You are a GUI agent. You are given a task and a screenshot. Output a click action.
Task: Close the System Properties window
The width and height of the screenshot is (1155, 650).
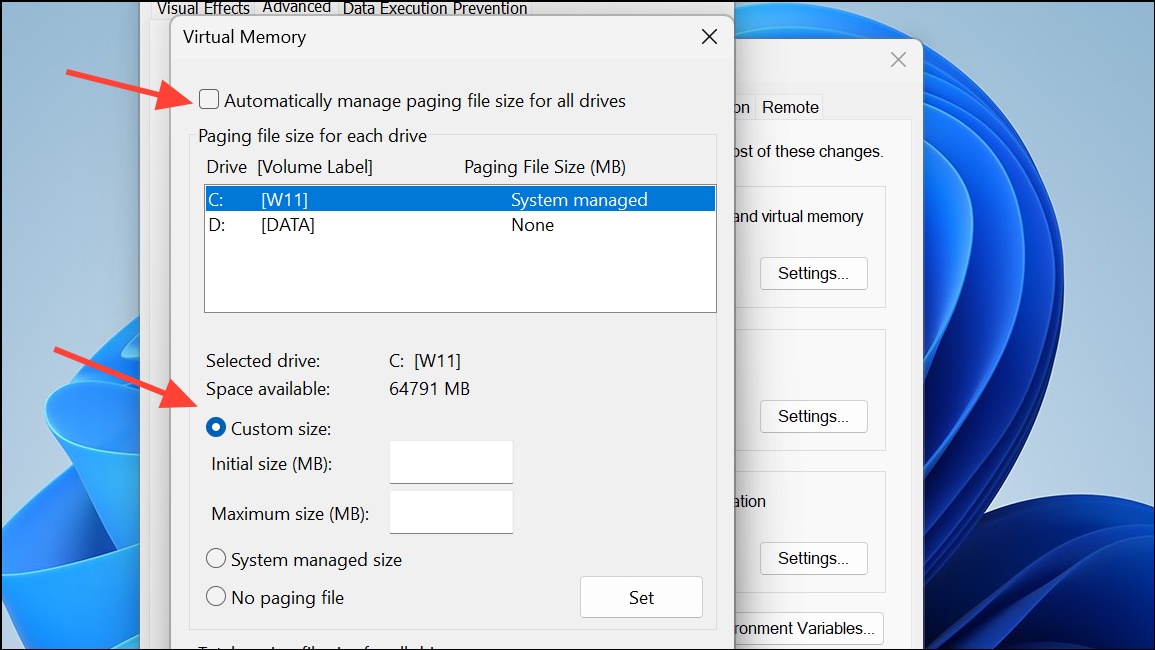click(x=897, y=60)
